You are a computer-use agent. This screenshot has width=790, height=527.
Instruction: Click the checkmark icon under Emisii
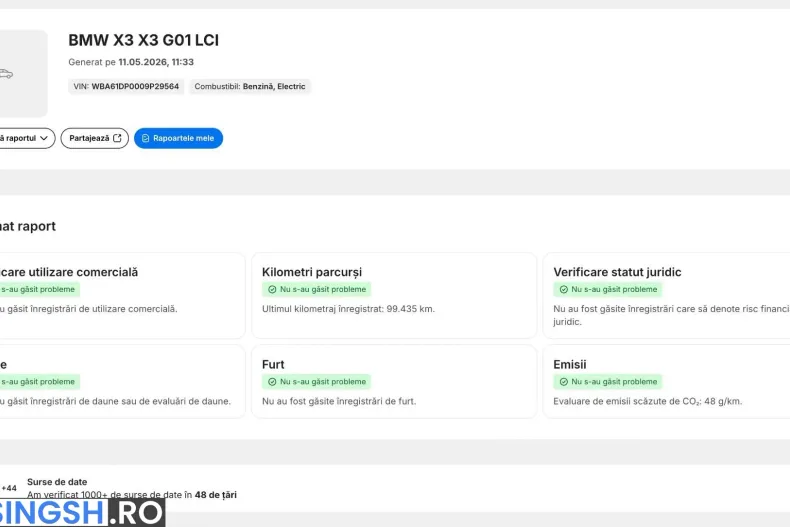tap(564, 382)
